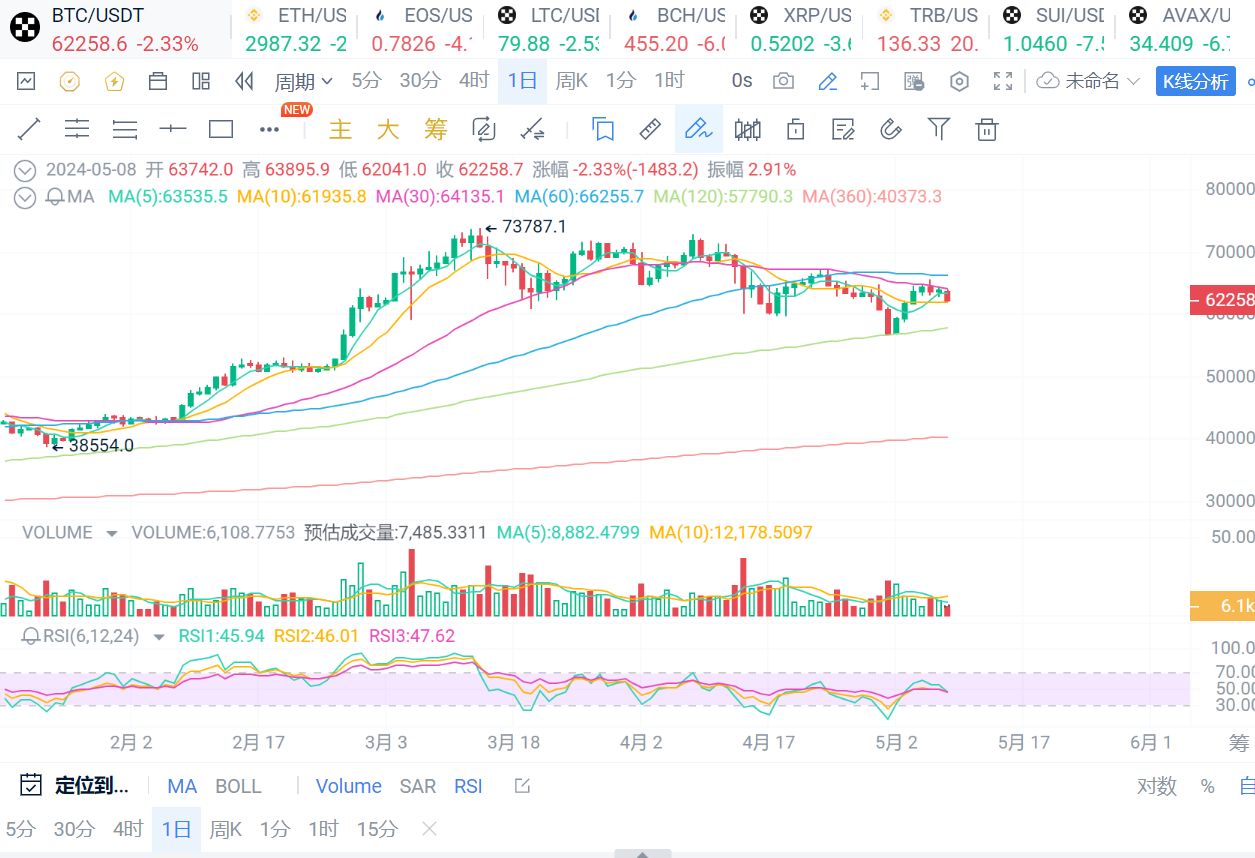
Task: Enter fullscreen chart mode
Action: 1003,81
